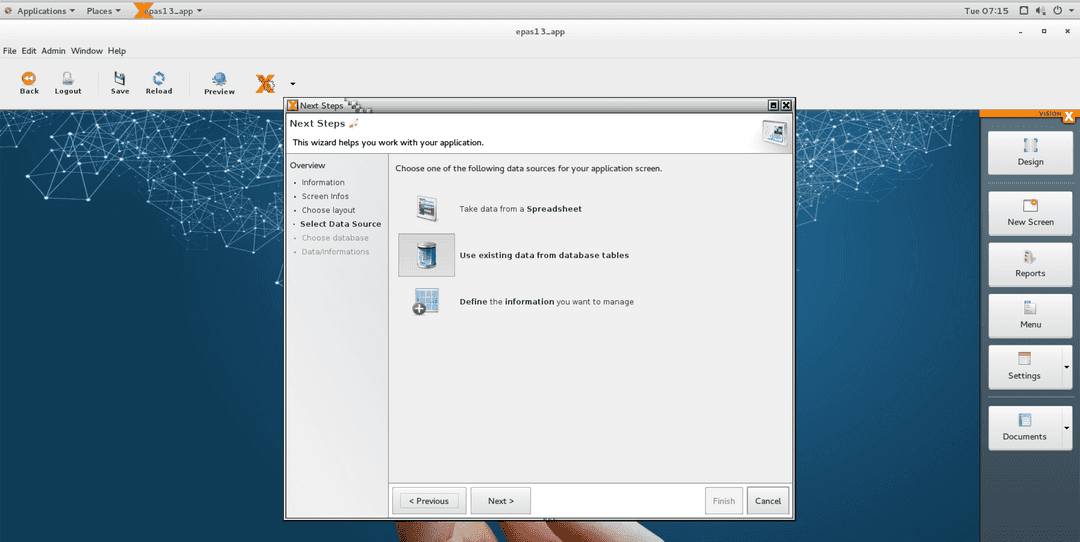Open the Admin menu

pos(53,51)
